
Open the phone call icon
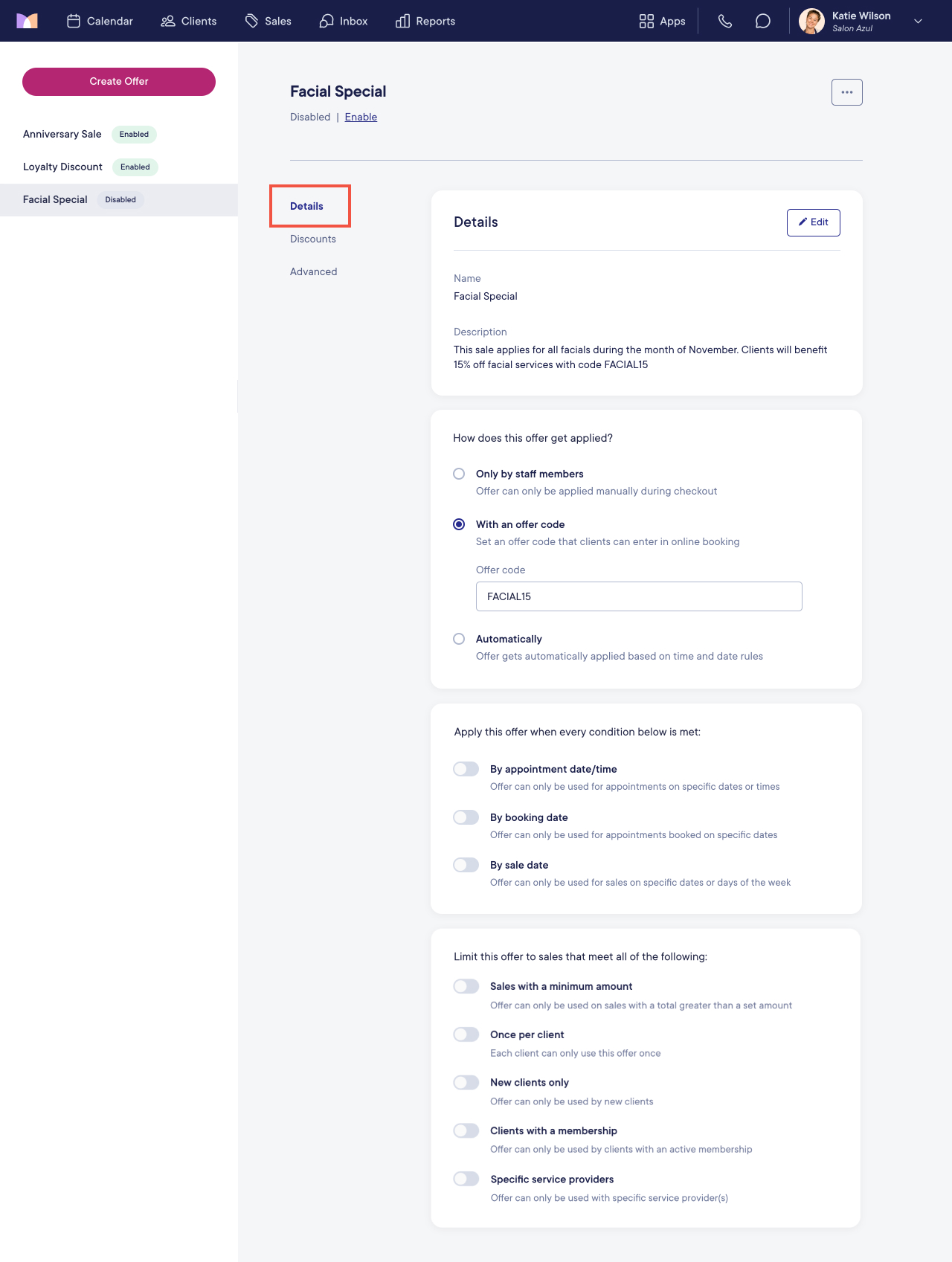coord(725,21)
